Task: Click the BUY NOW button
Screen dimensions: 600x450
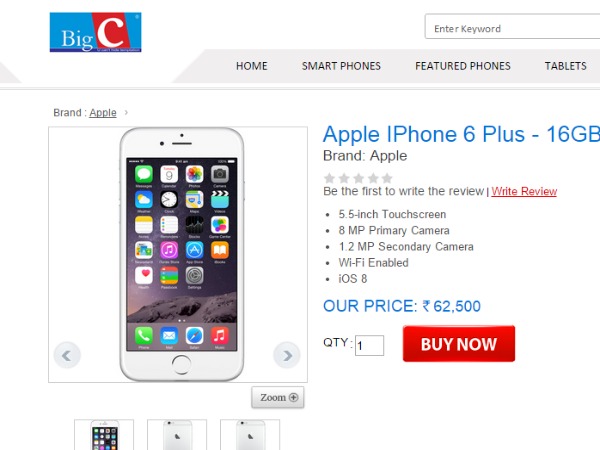Action: 459,344
